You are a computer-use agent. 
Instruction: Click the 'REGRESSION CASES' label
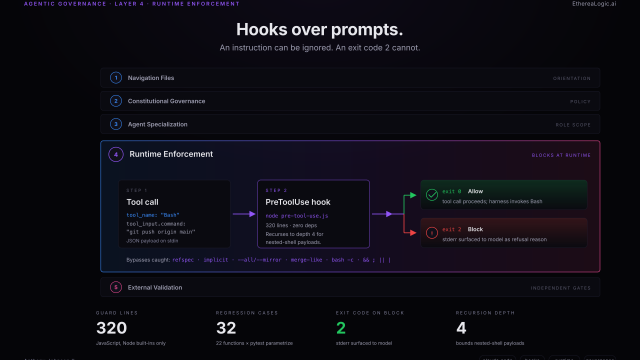(x=247, y=313)
